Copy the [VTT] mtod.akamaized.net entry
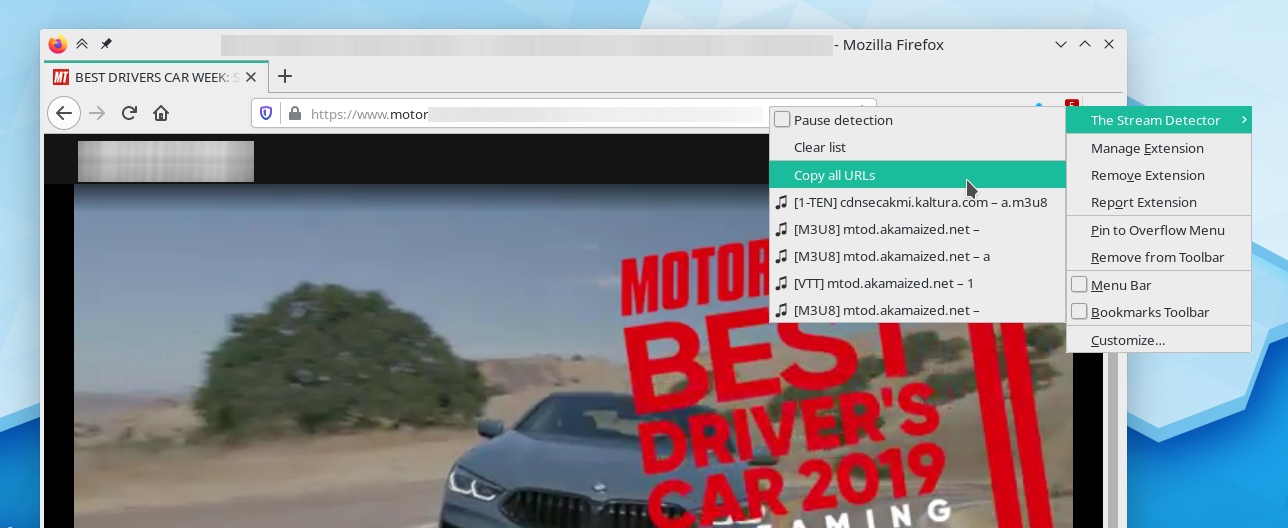 [x=917, y=283]
